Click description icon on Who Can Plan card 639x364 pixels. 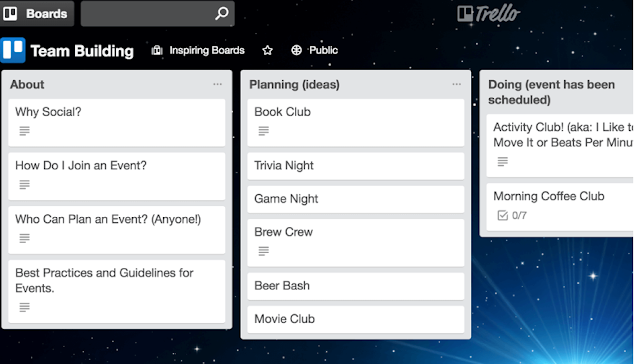click(24, 238)
